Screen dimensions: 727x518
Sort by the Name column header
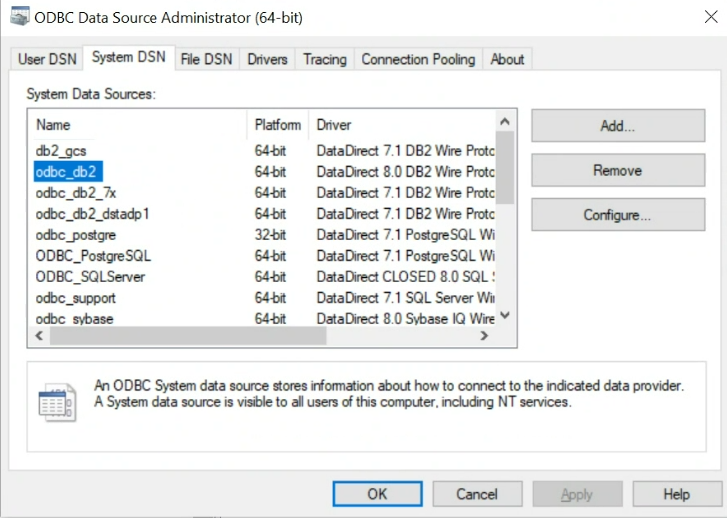pos(138,125)
